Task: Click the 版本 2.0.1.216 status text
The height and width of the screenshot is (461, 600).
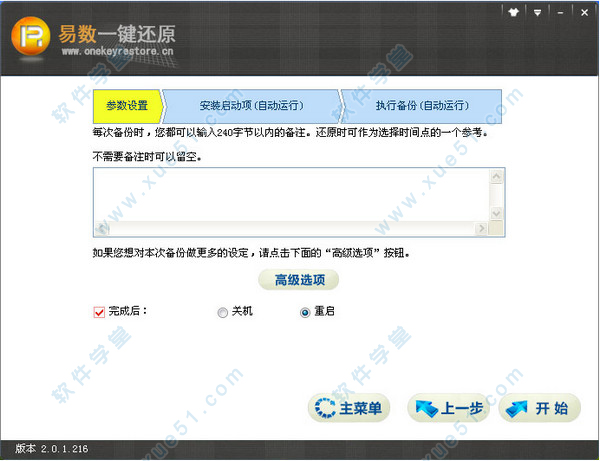Action: click(52, 448)
